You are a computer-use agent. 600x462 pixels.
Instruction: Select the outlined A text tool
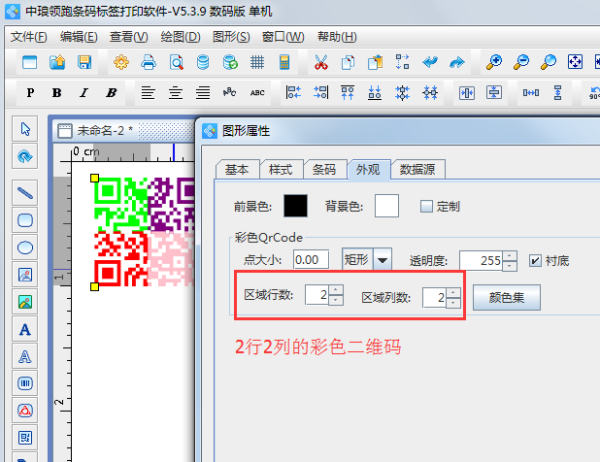click(25, 356)
